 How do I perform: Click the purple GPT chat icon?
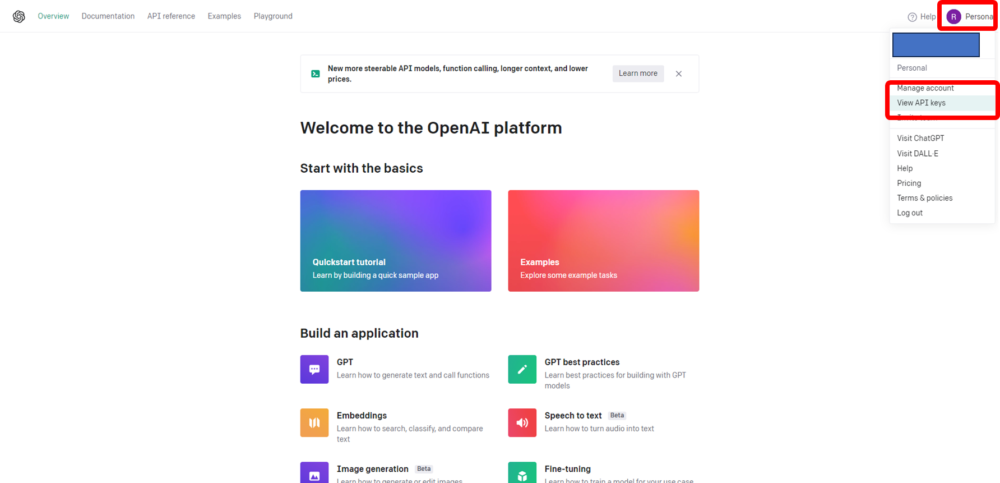(314, 369)
